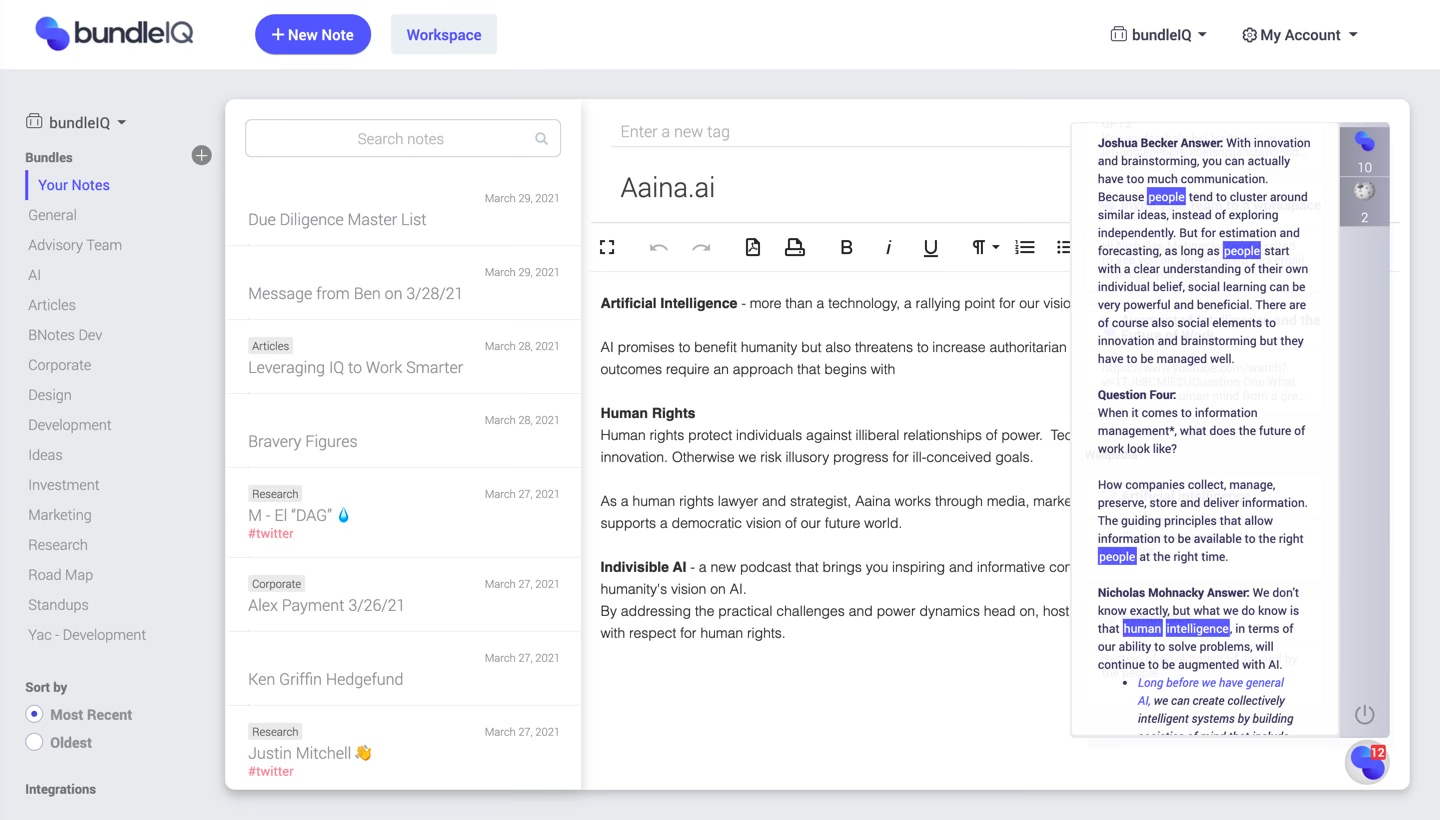Open the Workspace button
Image resolution: width=1440 pixels, height=820 pixels.
(x=444, y=34)
